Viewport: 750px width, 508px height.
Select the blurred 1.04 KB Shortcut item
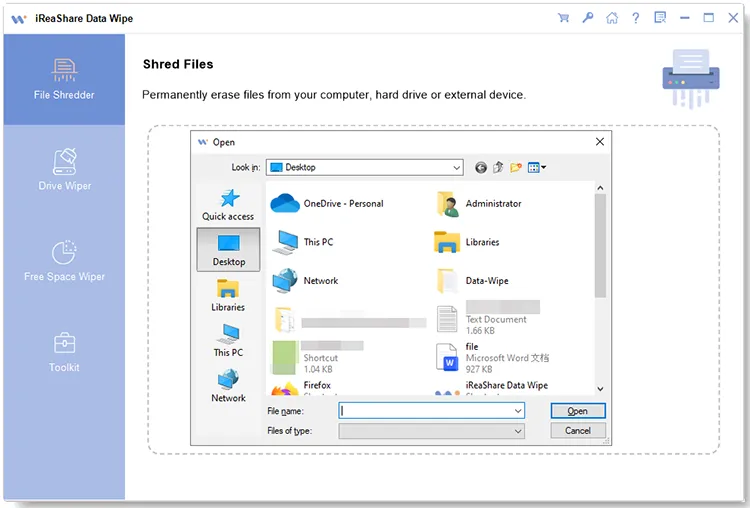[x=318, y=358]
